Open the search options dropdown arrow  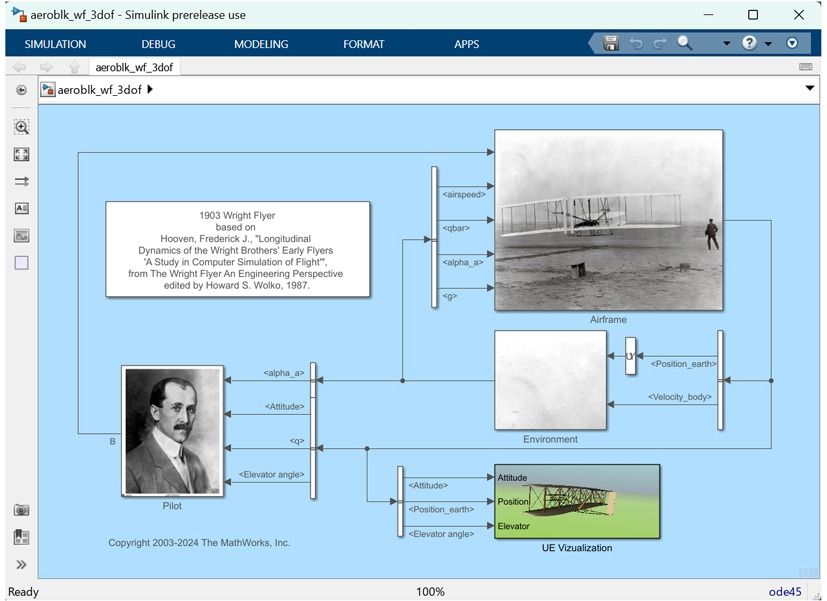coord(727,43)
